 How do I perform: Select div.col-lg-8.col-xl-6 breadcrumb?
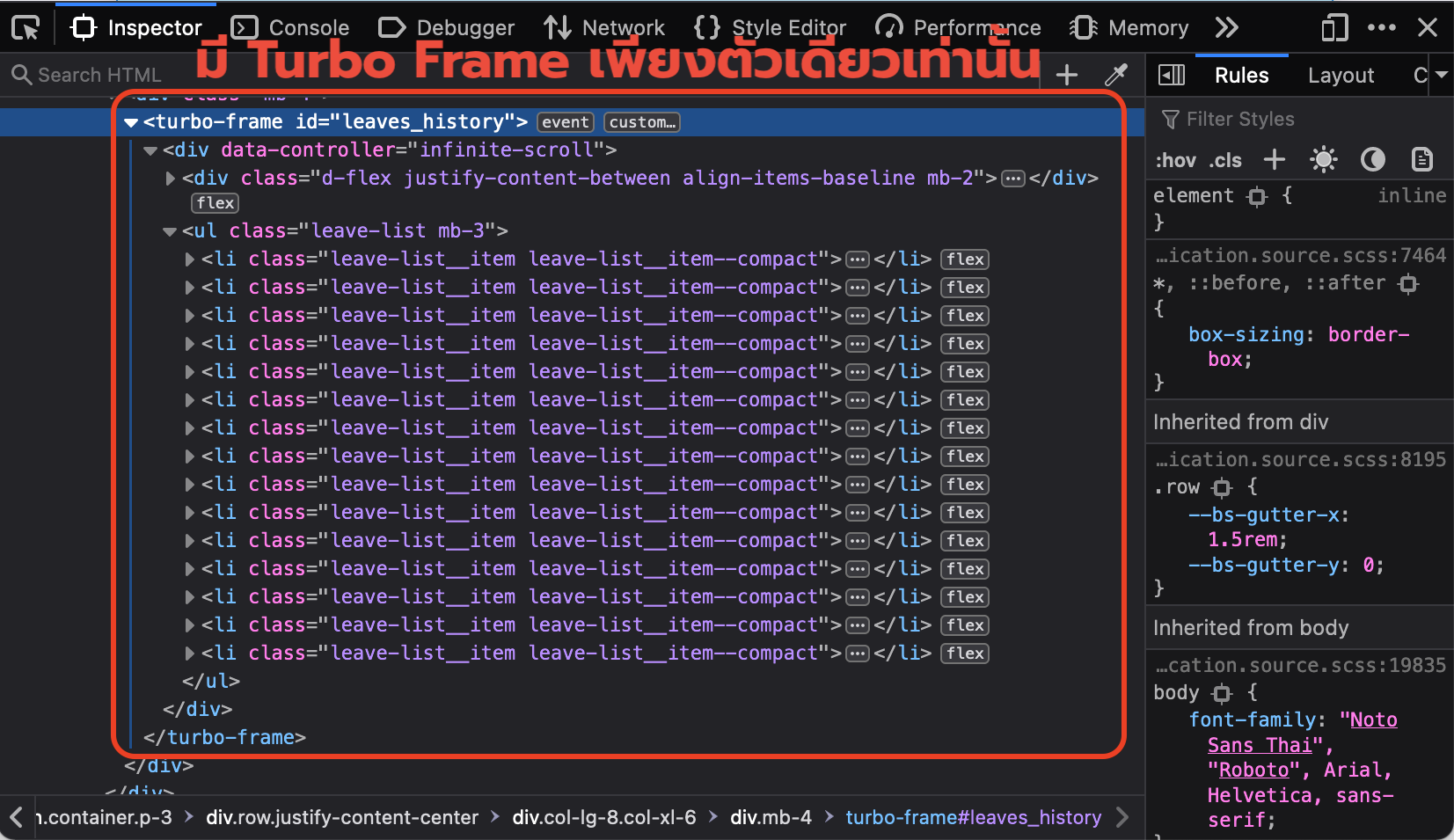click(x=604, y=817)
